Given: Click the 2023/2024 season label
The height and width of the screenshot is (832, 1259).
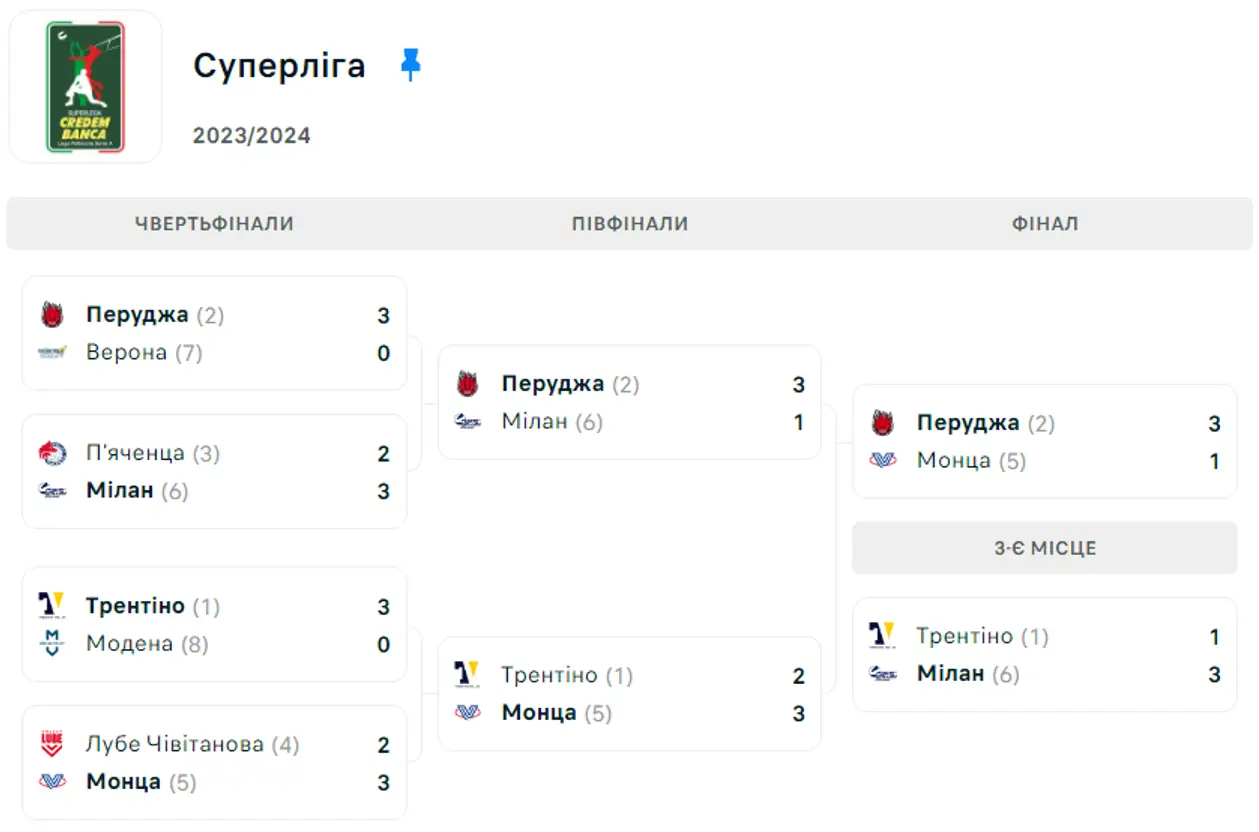Looking at the screenshot, I should pyautogui.click(x=252, y=136).
